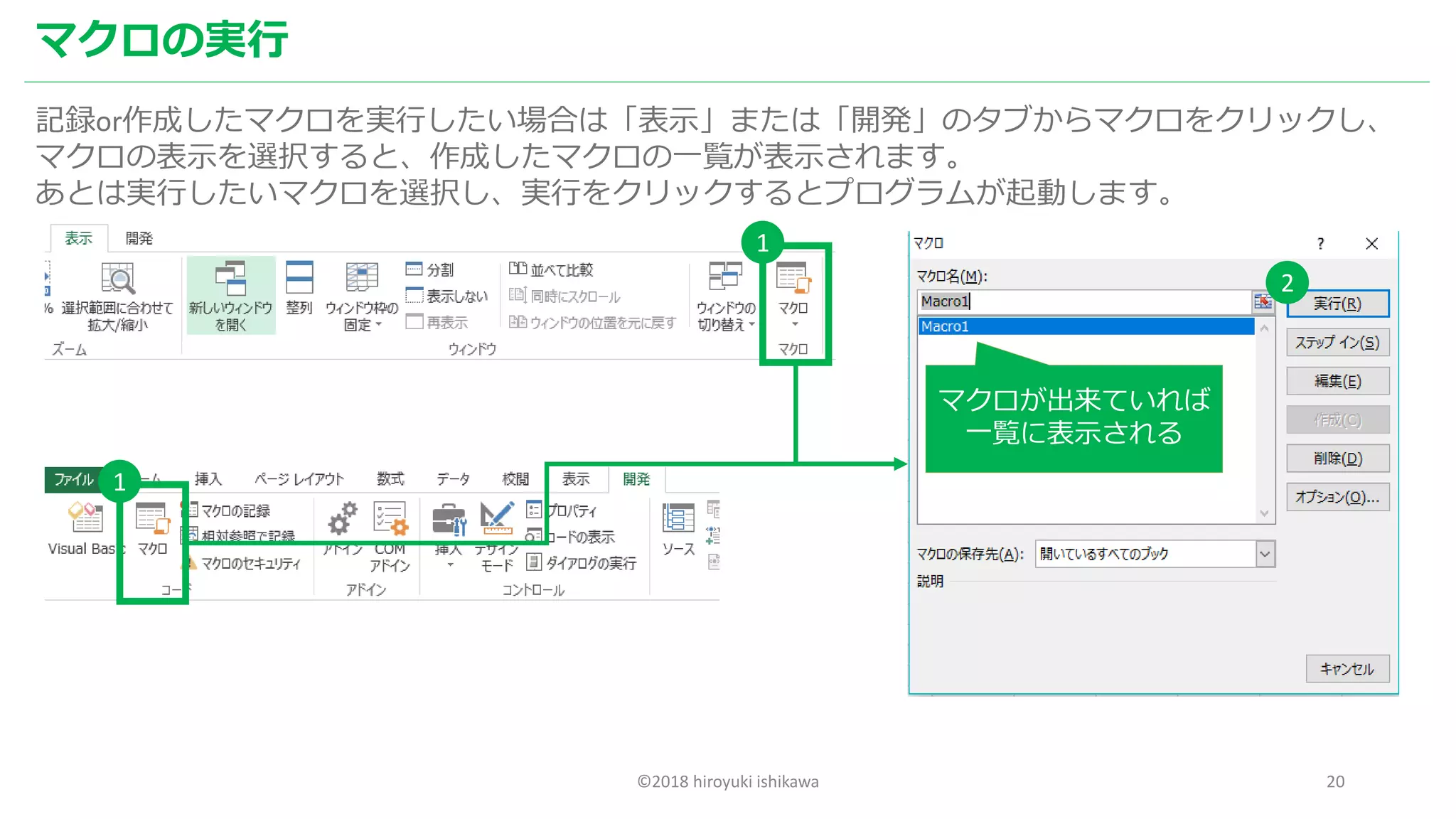
Task: Click into the マクロ名 input field
Action: pos(1085,301)
